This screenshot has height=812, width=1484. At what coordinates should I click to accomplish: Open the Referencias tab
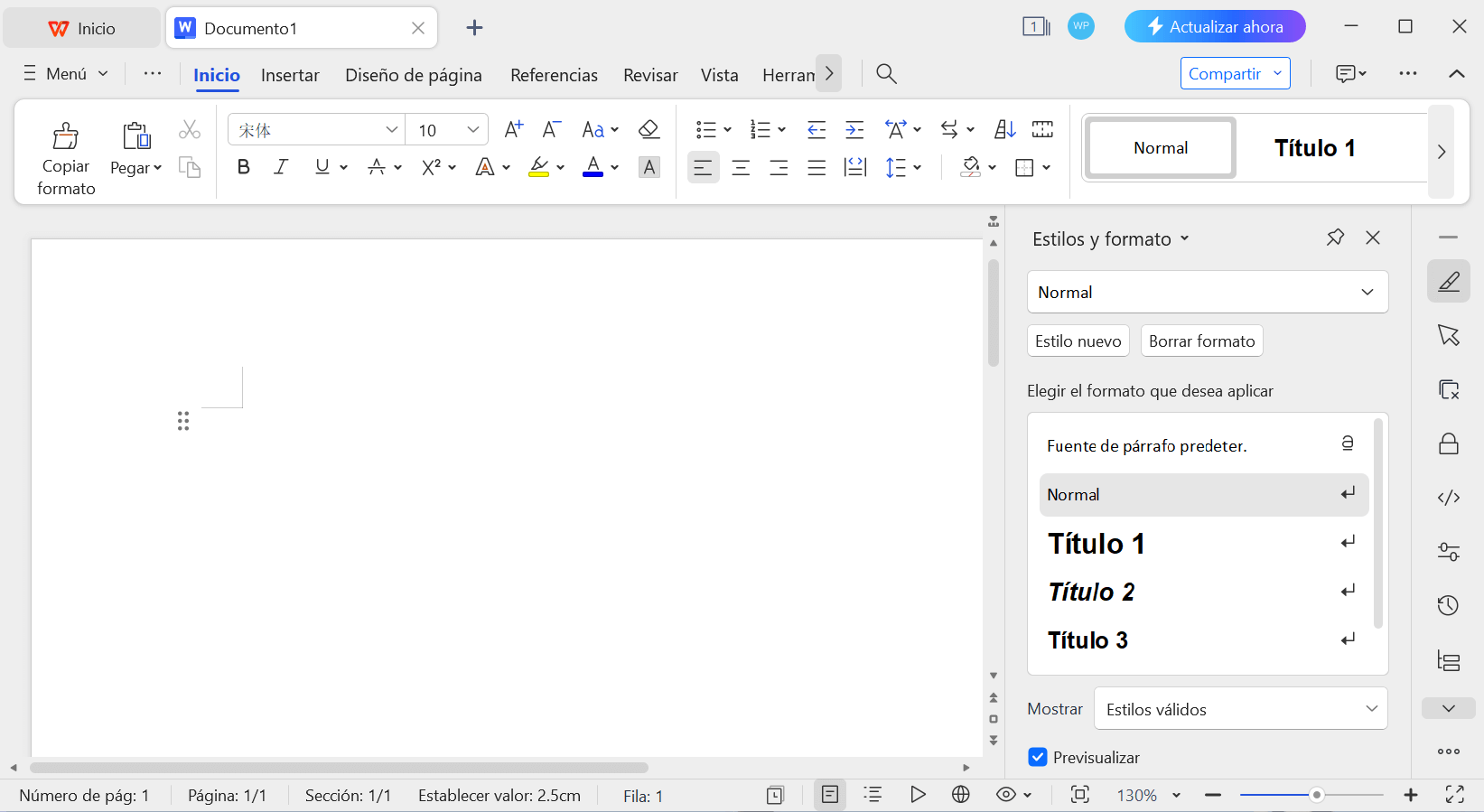pos(554,75)
